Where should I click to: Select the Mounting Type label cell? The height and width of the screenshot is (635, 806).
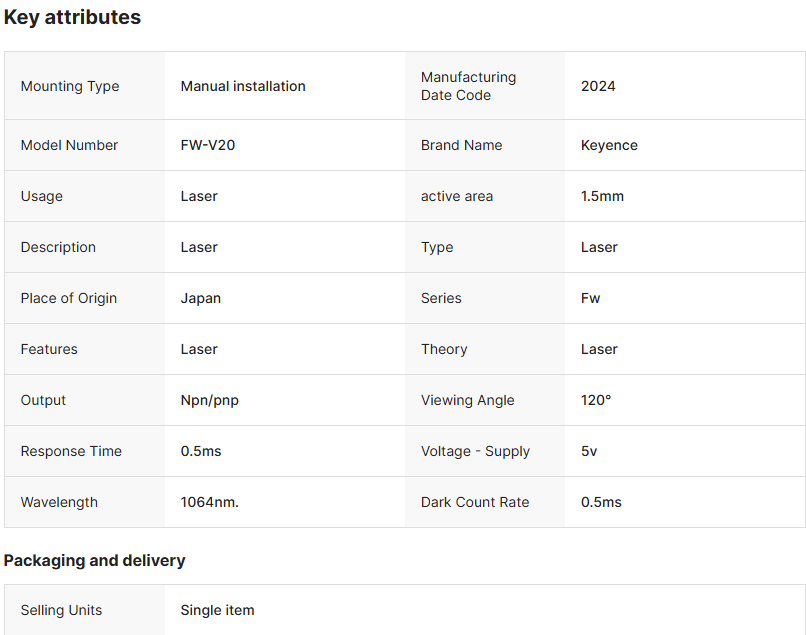(x=70, y=86)
